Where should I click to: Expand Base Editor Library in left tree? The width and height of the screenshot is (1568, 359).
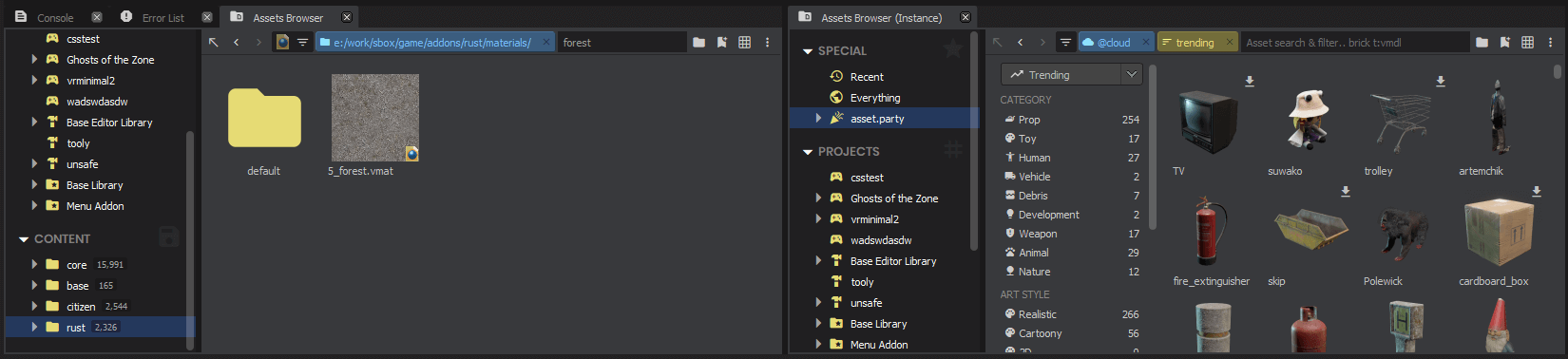coord(35,122)
